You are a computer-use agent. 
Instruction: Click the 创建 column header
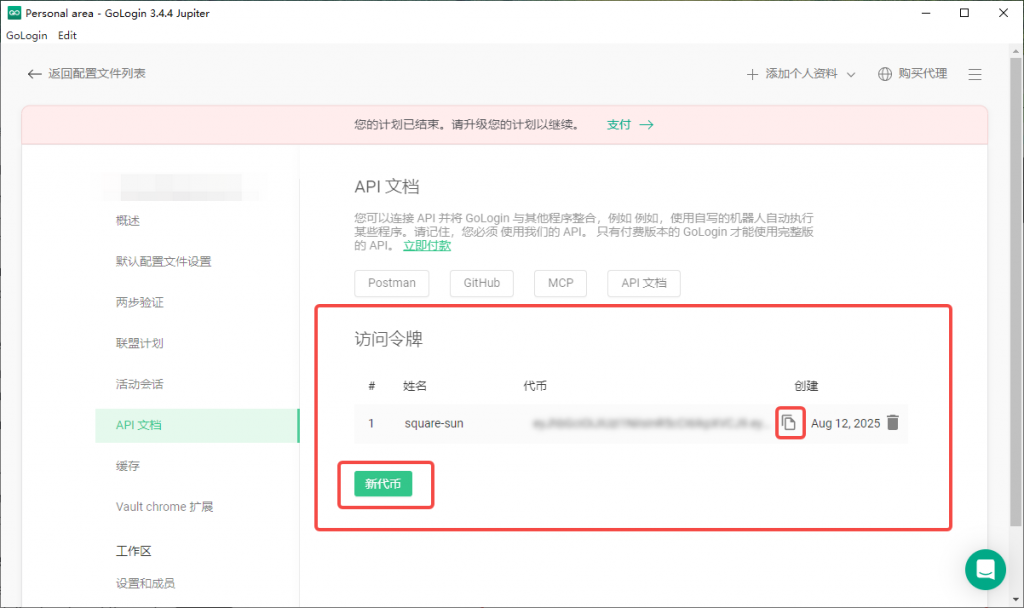[807, 386]
